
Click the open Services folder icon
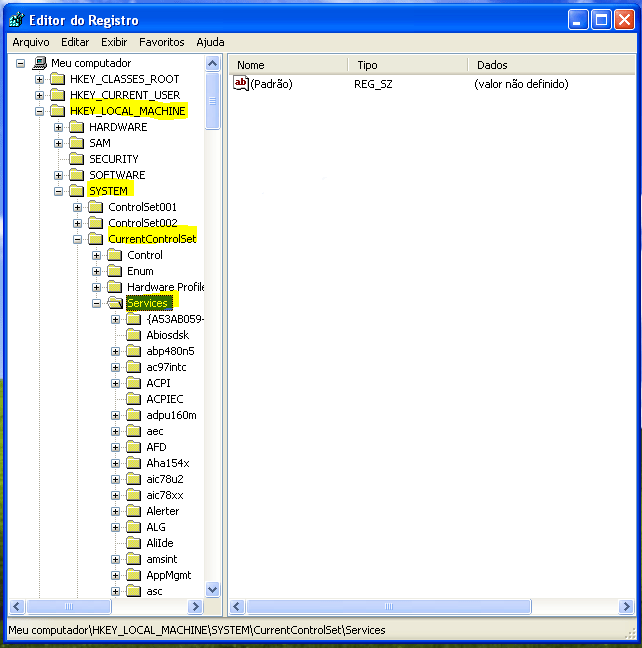(115, 303)
